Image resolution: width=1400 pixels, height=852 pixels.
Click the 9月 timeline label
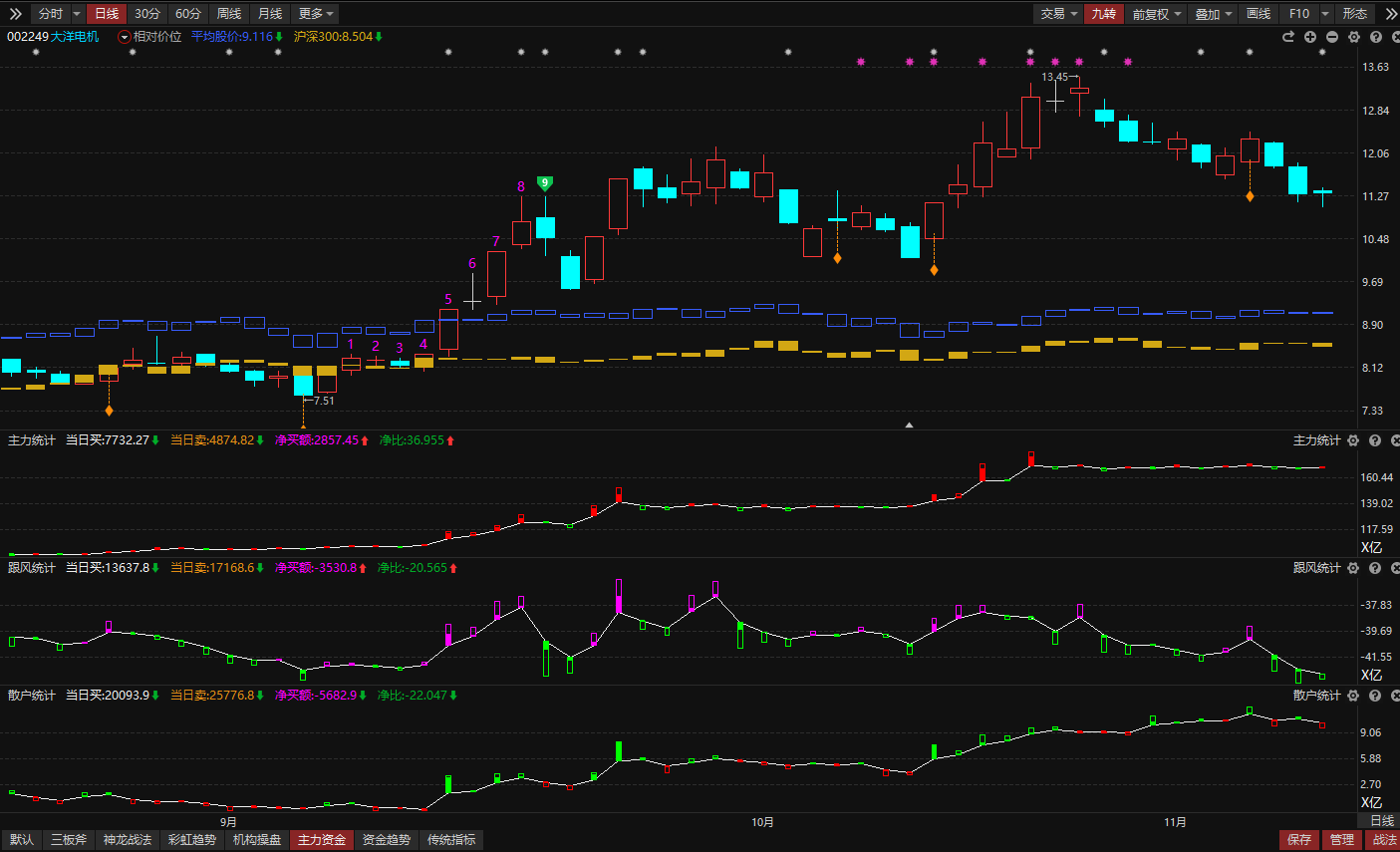click(228, 822)
